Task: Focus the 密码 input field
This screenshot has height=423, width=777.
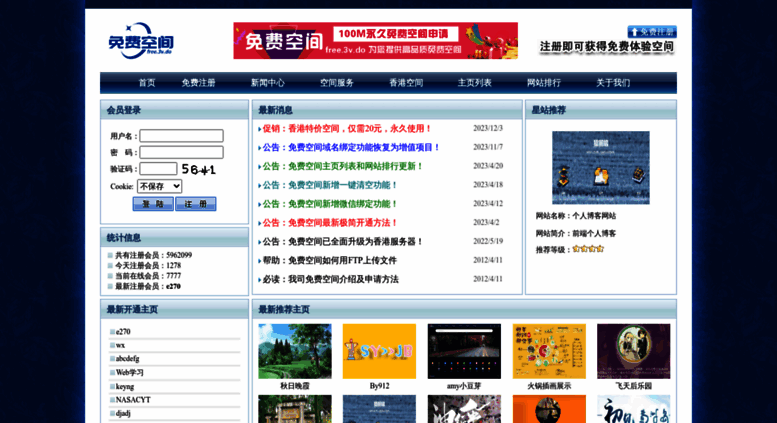Action: pos(181,152)
